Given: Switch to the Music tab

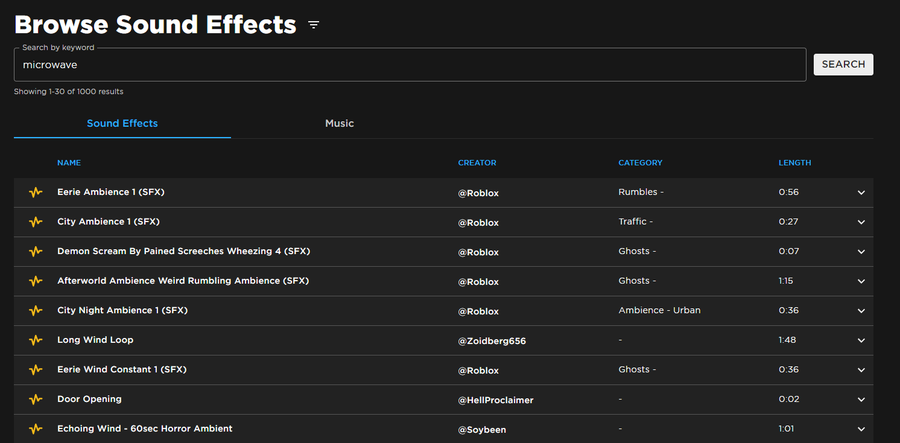Looking at the screenshot, I should [339, 123].
